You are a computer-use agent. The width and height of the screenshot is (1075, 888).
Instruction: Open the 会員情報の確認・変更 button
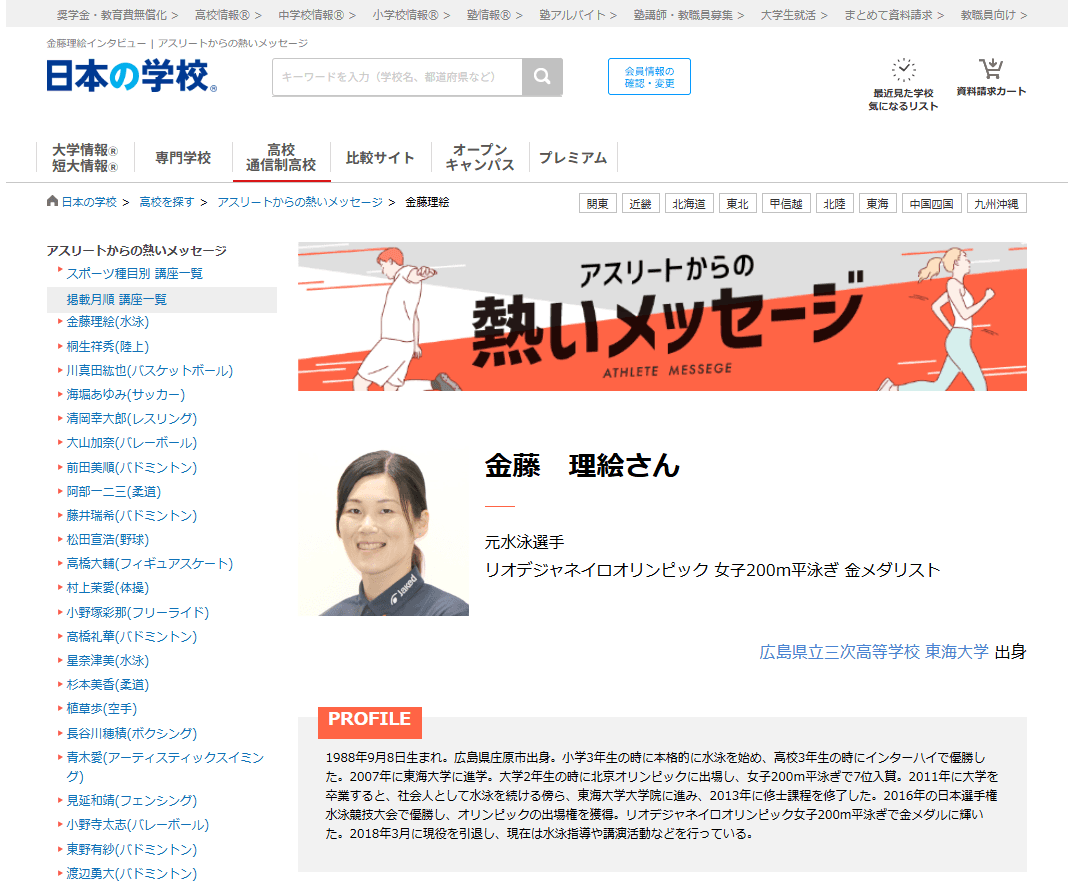[x=648, y=76]
